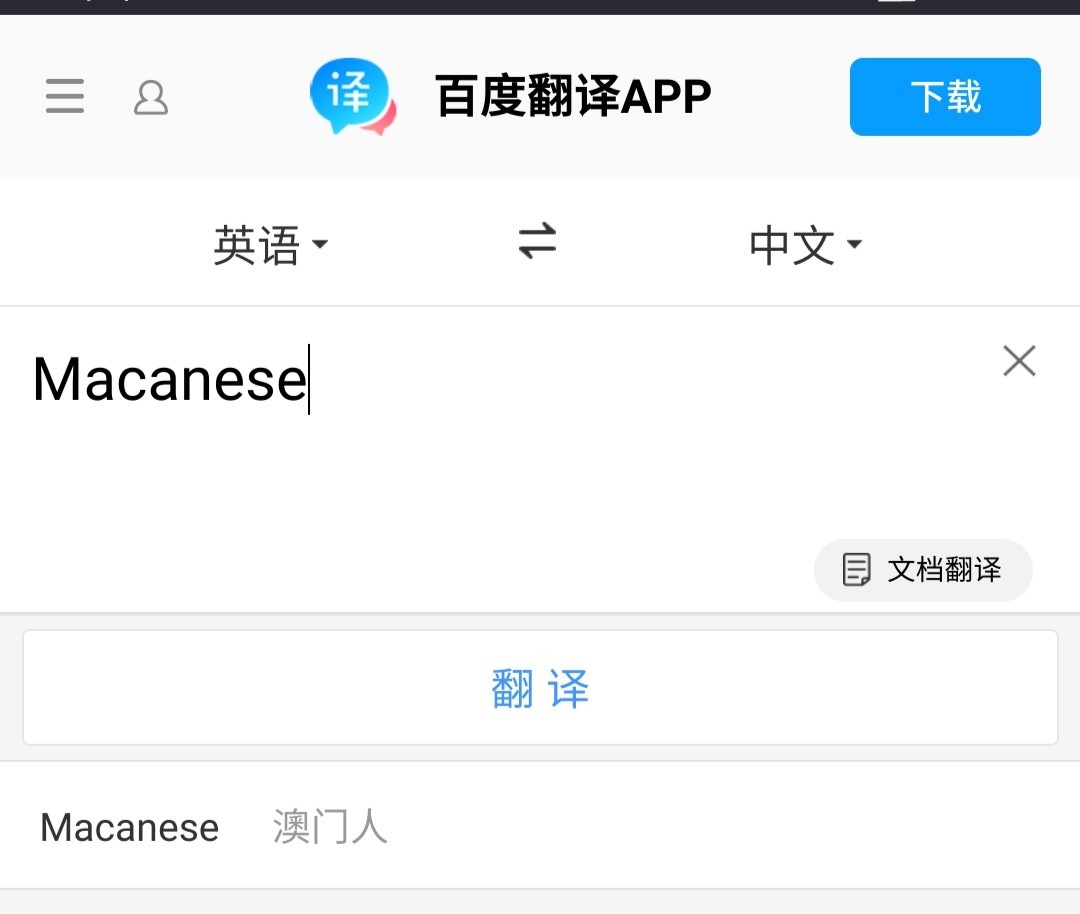Select the Macanese suggestion row

click(540, 826)
